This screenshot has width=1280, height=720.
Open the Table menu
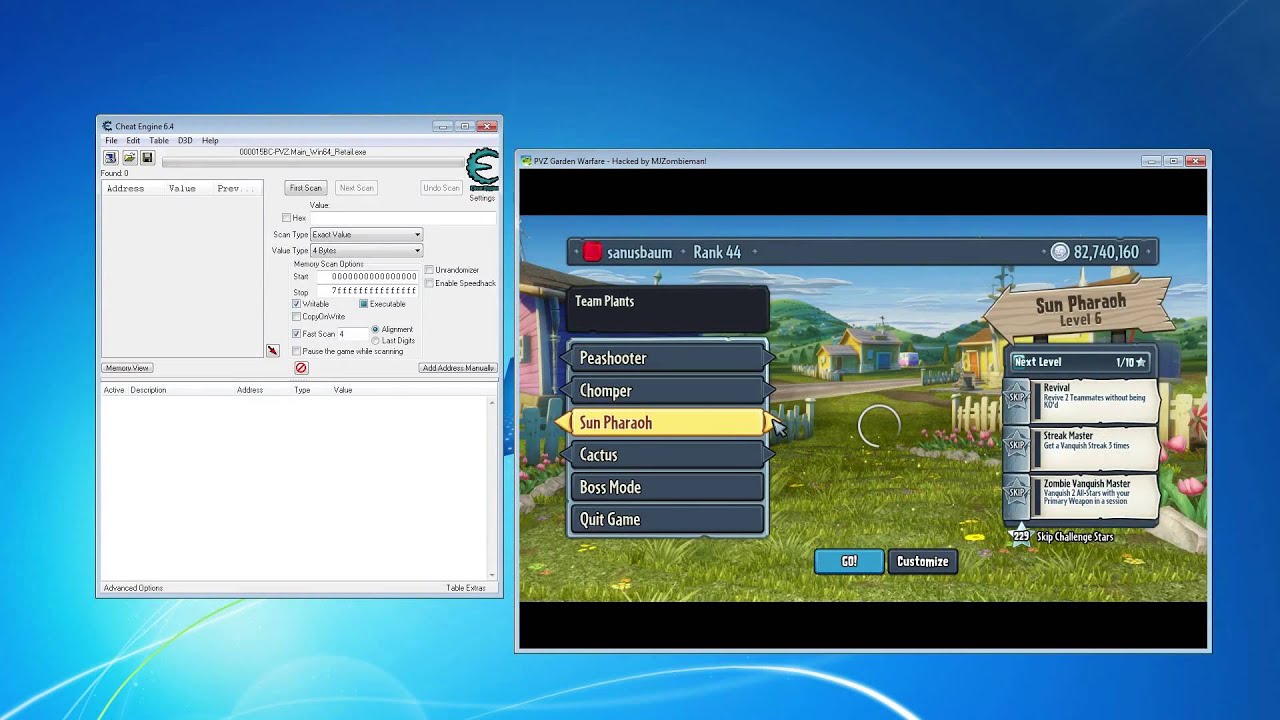pos(159,141)
